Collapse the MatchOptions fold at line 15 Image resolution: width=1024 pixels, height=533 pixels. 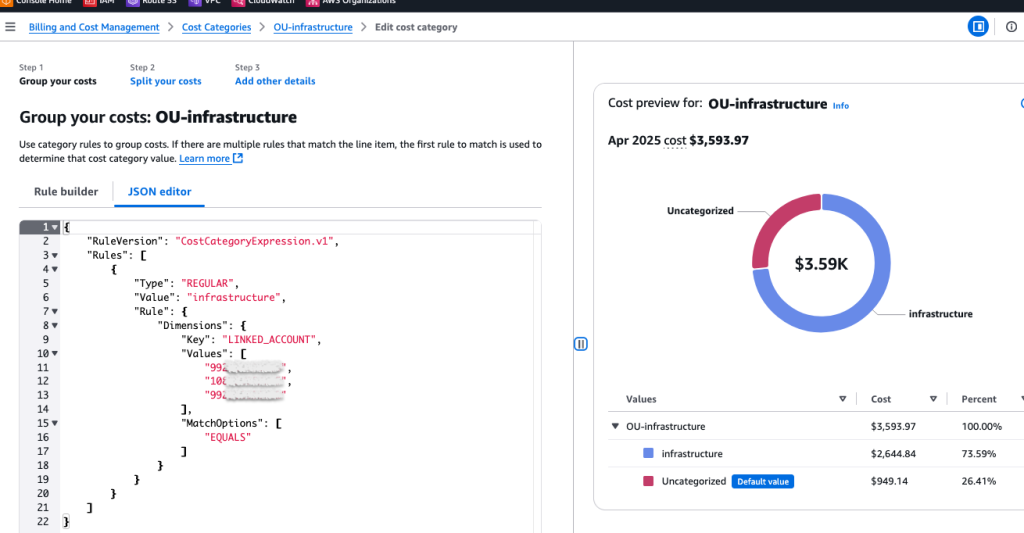pyautogui.click(x=55, y=423)
